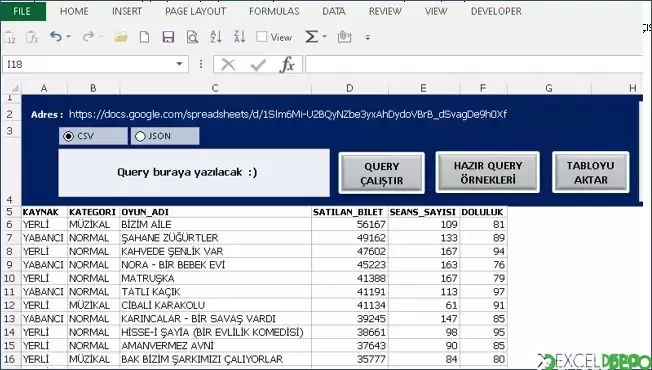Select column C header

(215, 88)
